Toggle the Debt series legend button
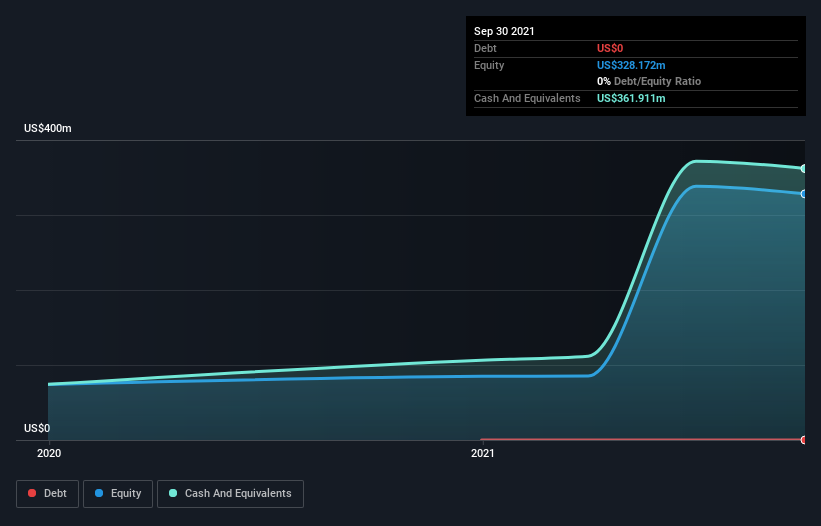This screenshot has height=526, width=821. click(47, 494)
